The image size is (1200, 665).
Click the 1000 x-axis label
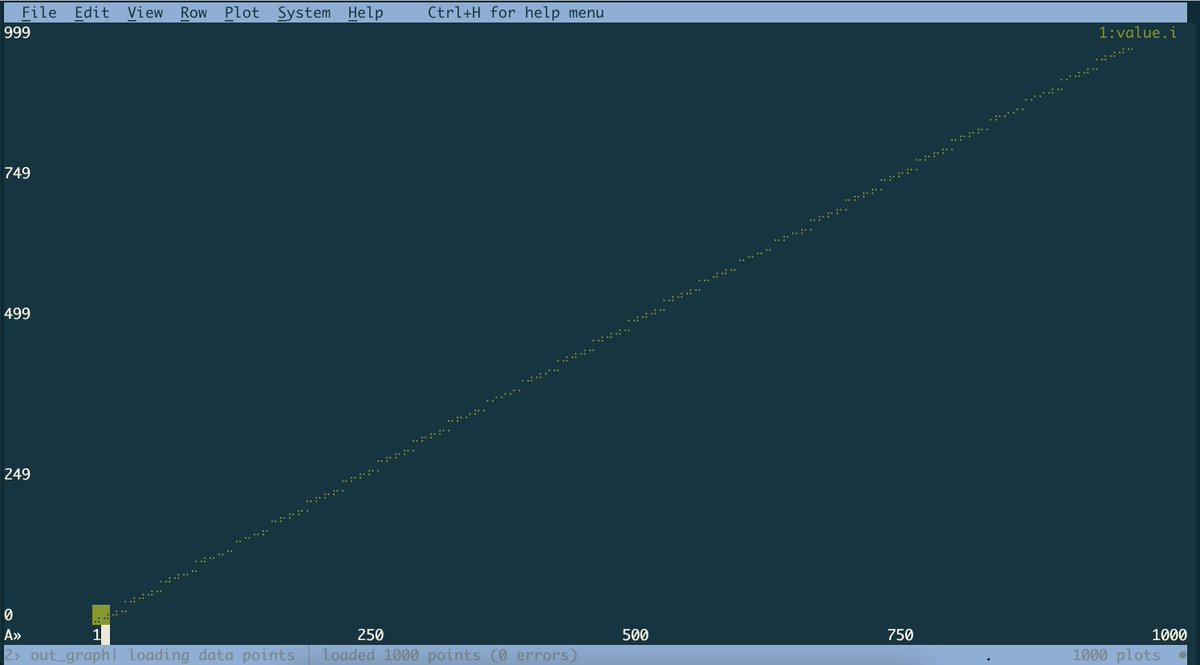(1169, 635)
